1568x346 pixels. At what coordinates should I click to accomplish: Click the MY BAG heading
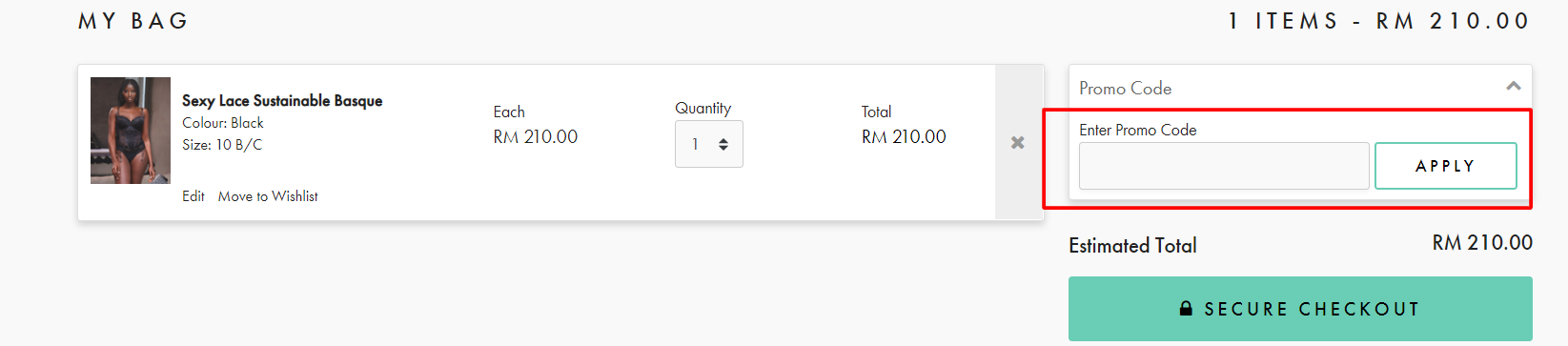(x=133, y=21)
